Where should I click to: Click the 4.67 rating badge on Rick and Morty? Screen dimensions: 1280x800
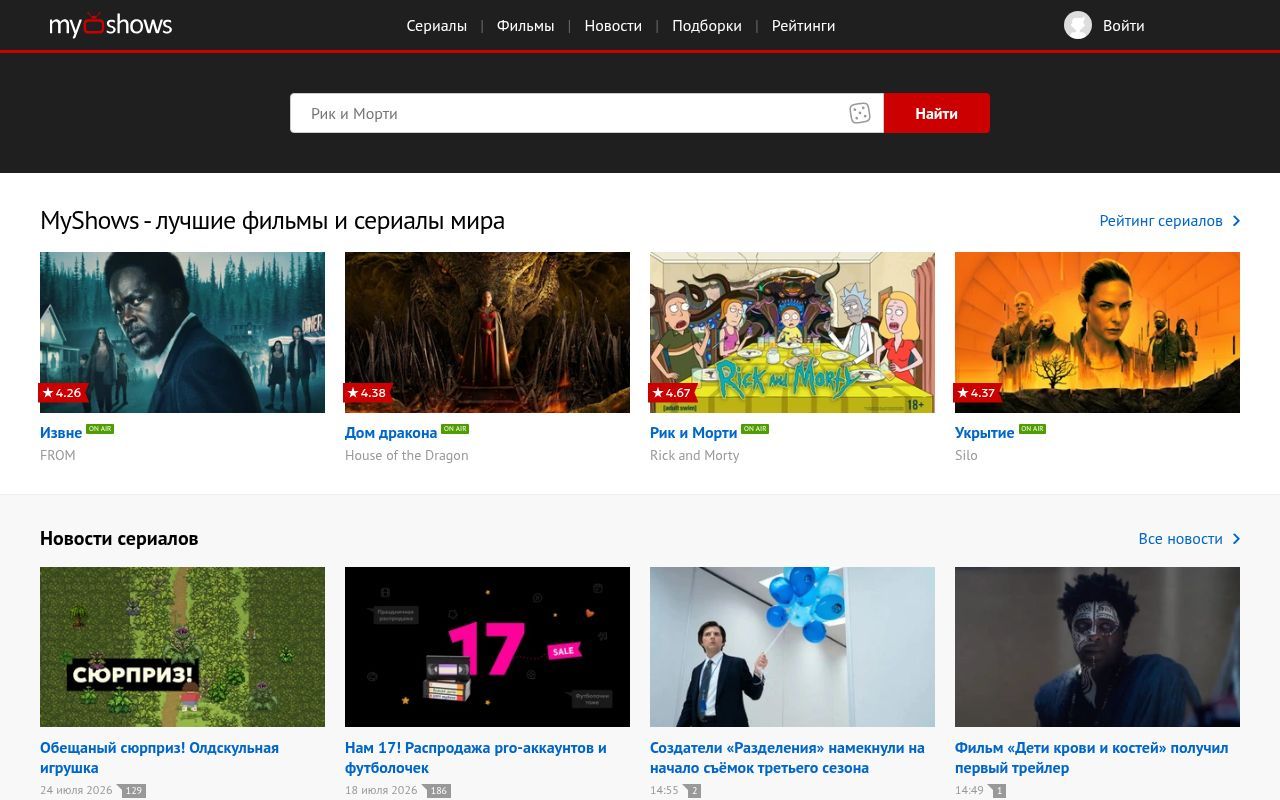tap(672, 393)
